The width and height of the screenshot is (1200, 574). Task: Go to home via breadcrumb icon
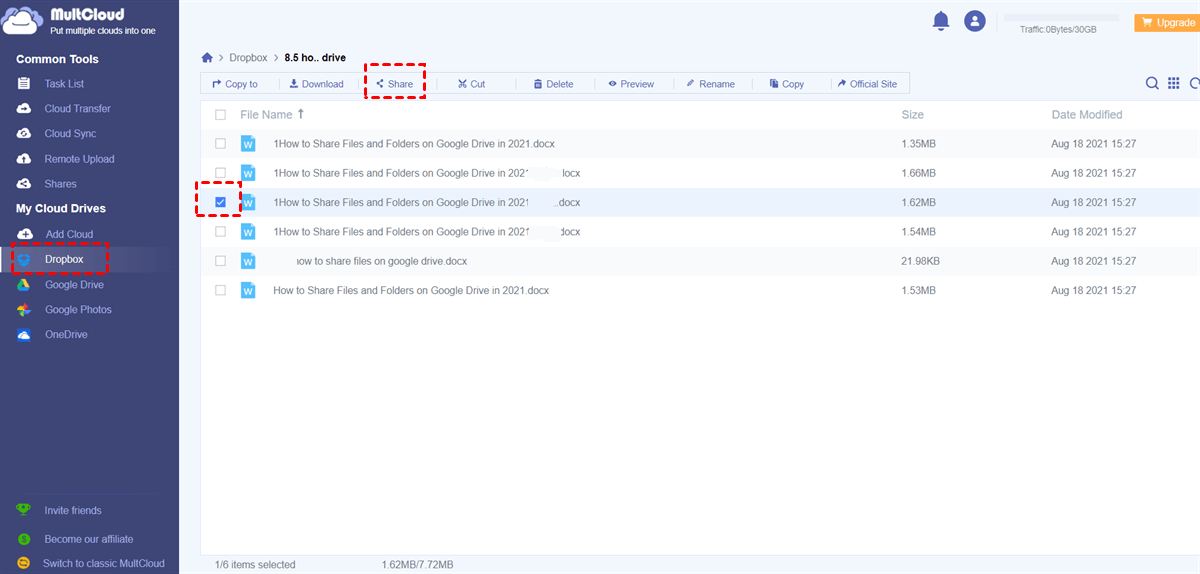pos(207,58)
